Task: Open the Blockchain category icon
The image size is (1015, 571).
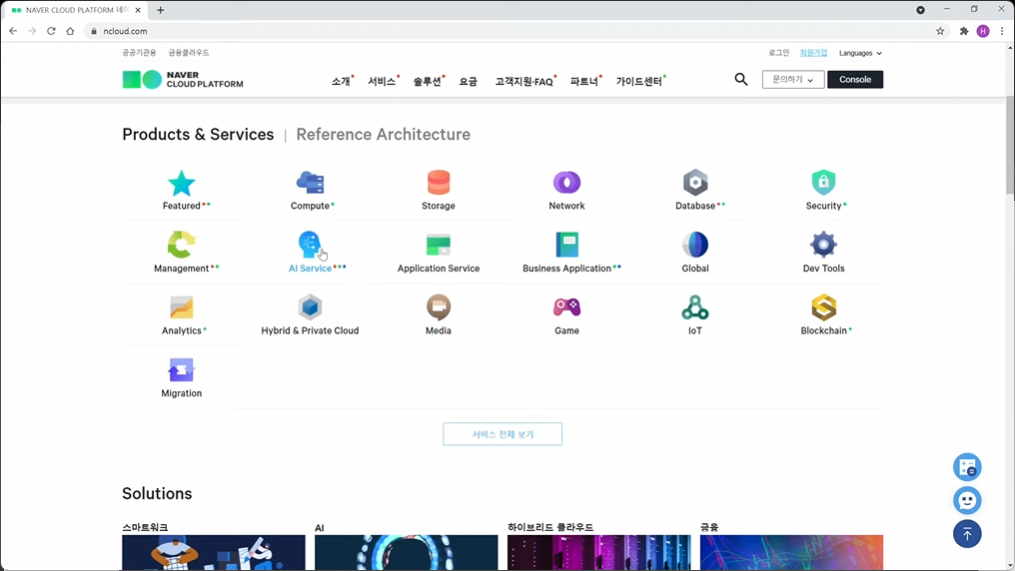Action: tap(823, 308)
